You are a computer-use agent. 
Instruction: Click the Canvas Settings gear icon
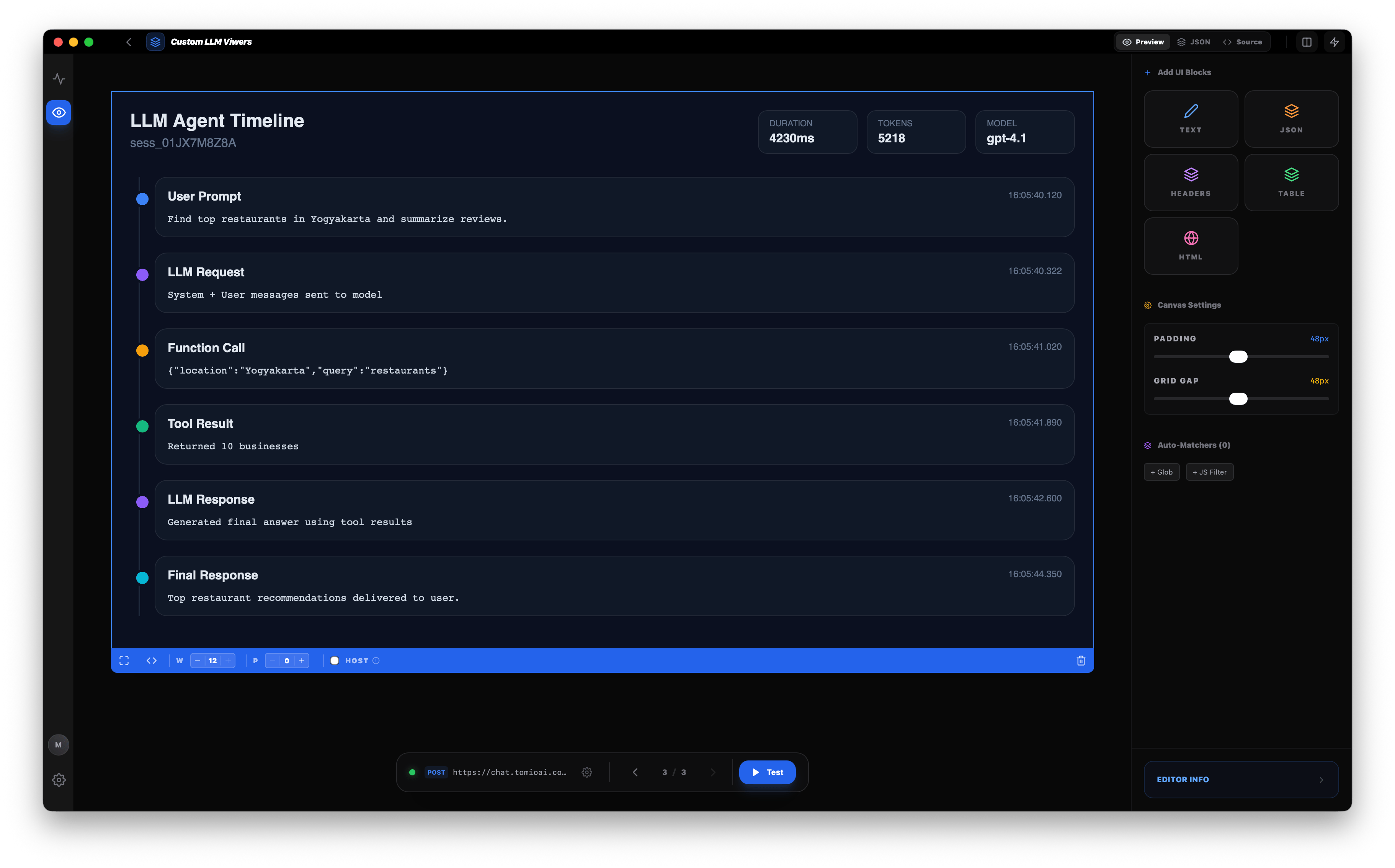pos(1148,305)
